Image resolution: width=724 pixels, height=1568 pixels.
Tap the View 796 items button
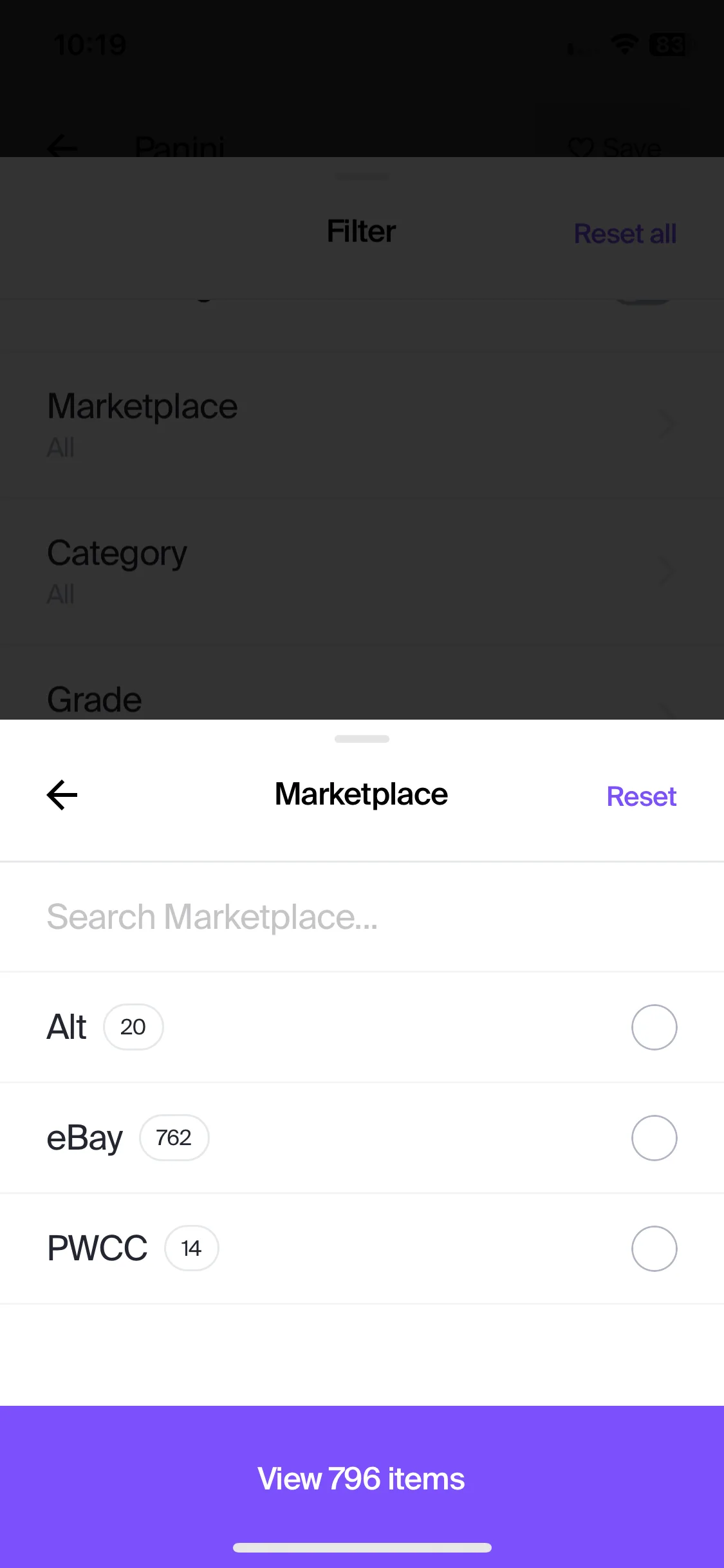(362, 1479)
